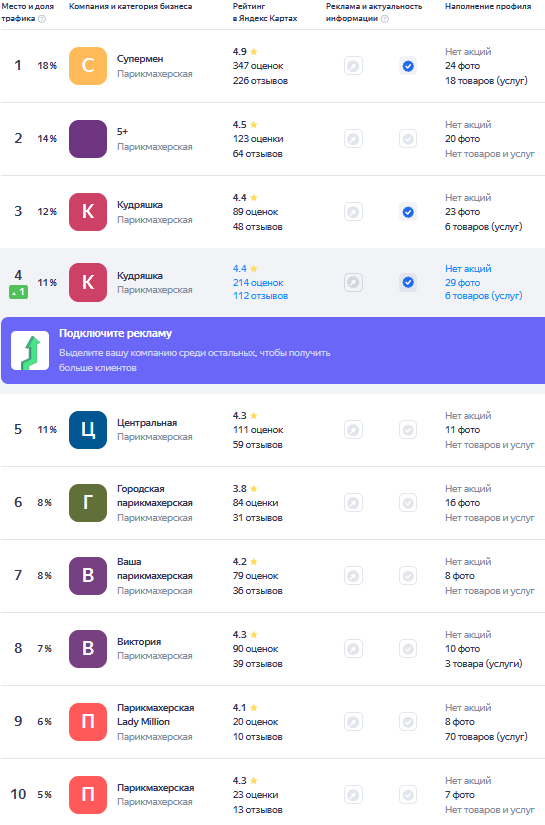This screenshot has width=545, height=825.
Task: Click the green Г logo of Городская парикмахерская
Action: point(88,502)
